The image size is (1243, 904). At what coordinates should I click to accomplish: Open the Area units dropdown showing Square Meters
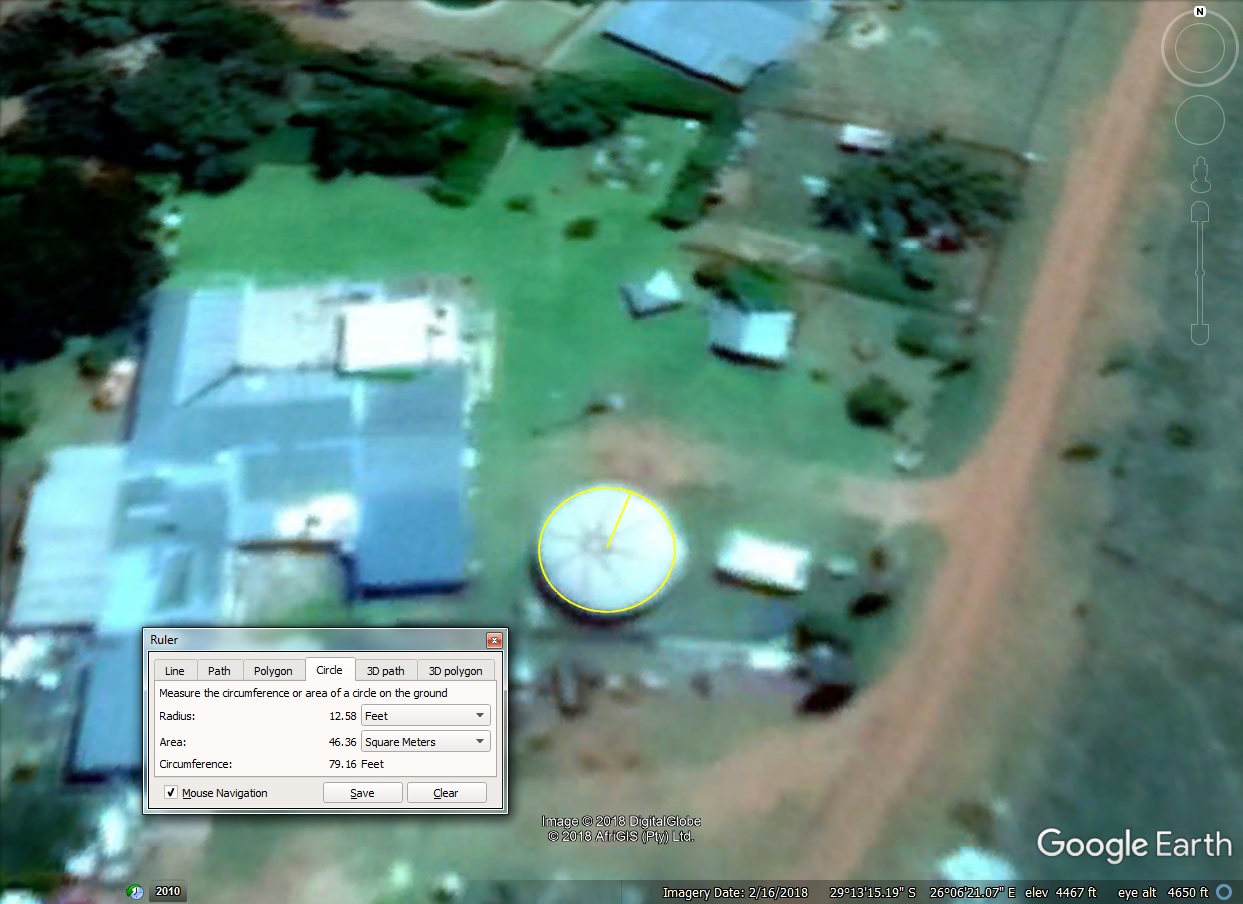(x=426, y=742)
